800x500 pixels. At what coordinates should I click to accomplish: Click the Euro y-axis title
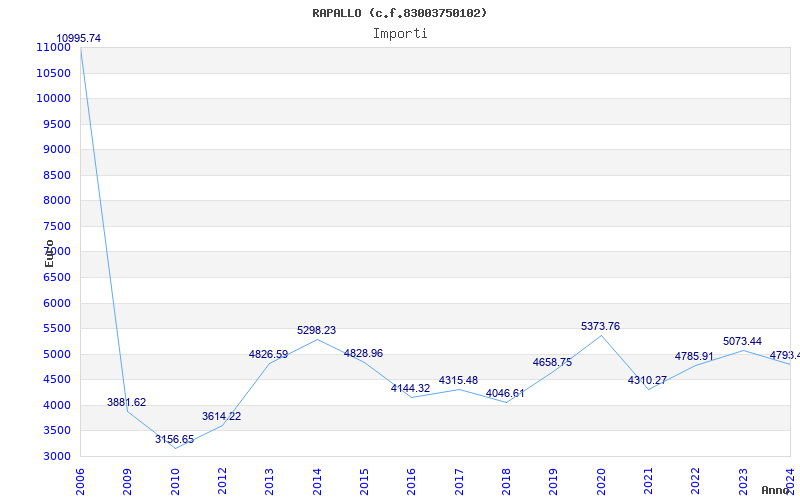tap(49, 254)
